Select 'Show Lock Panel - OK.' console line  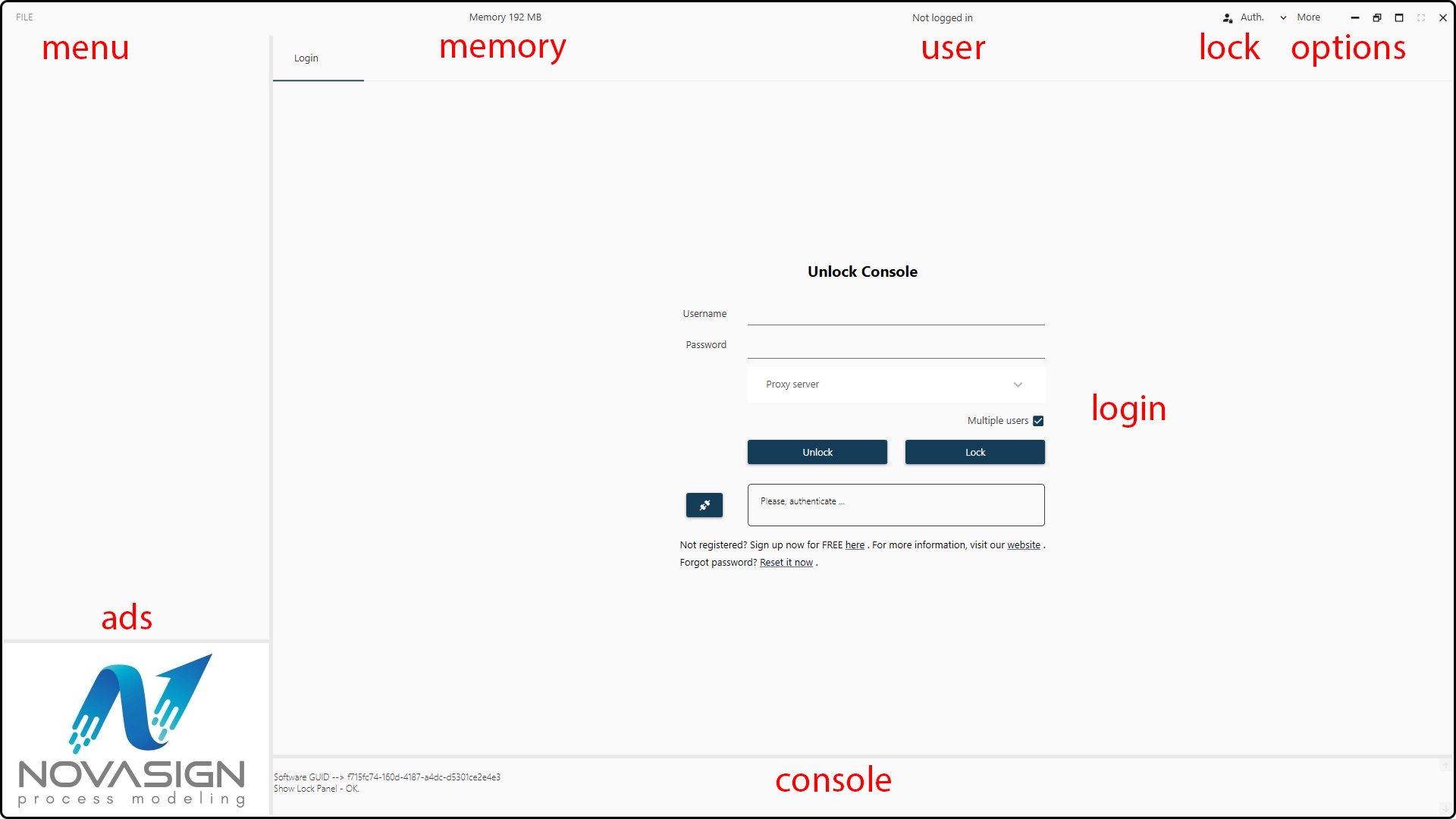pos(316,789)
